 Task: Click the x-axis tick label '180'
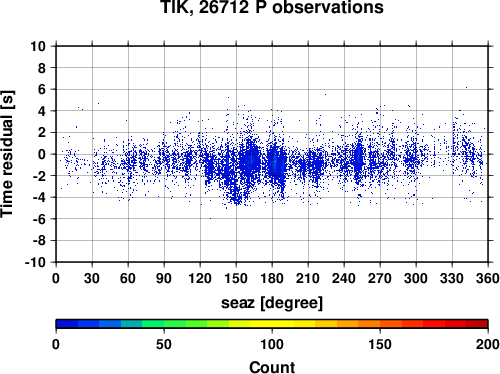[x=272, y=278]
